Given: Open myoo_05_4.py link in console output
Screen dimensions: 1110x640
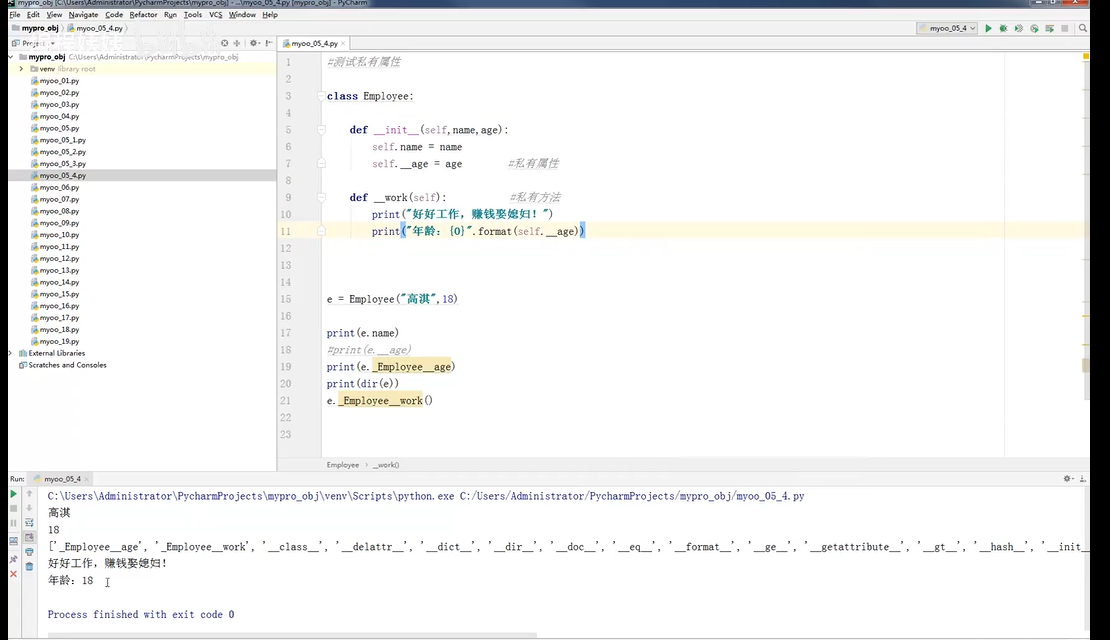Looking at the screenshot, I should tap(632, 496).
